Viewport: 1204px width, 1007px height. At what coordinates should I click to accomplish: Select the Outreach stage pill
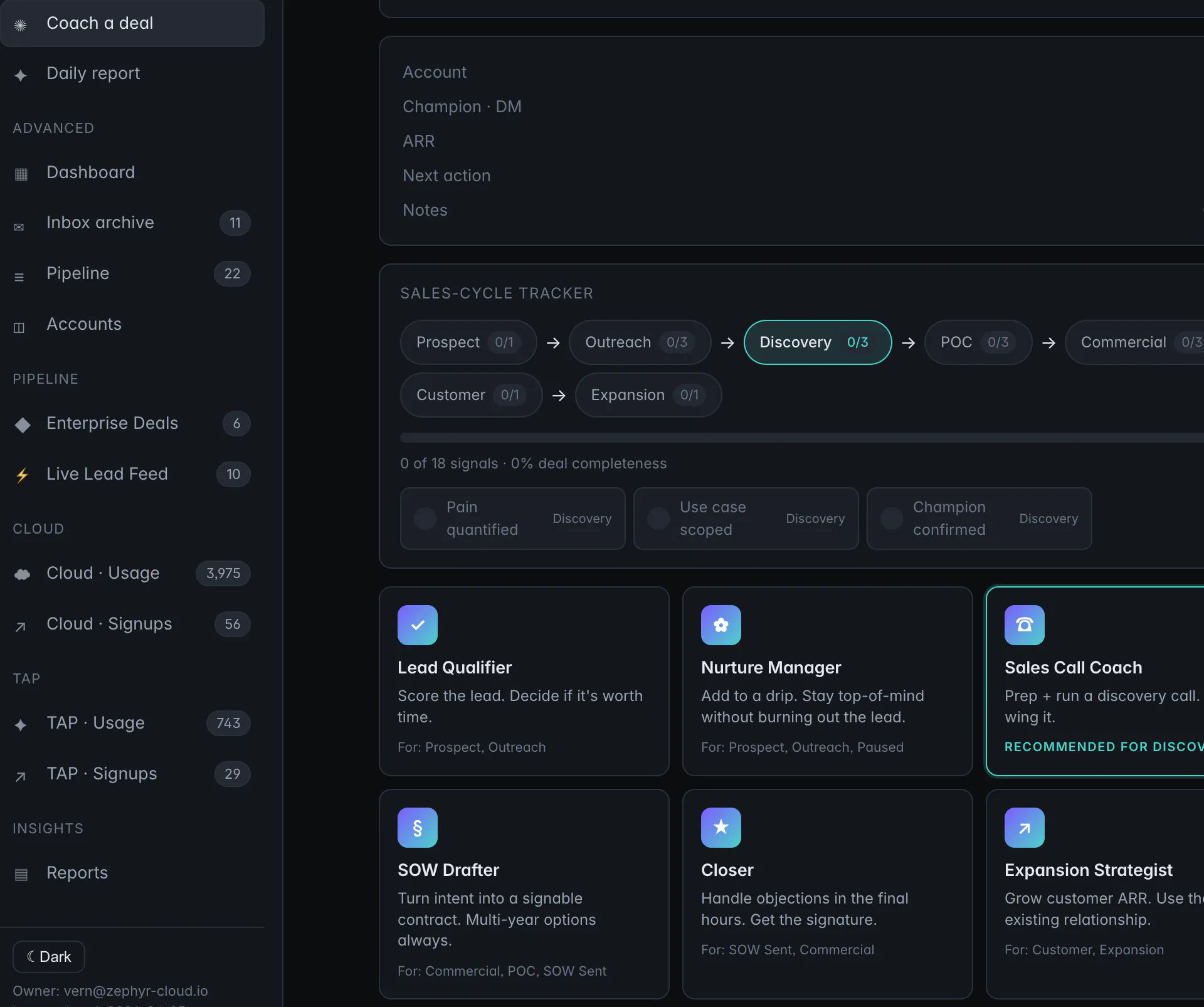point(640,342)
